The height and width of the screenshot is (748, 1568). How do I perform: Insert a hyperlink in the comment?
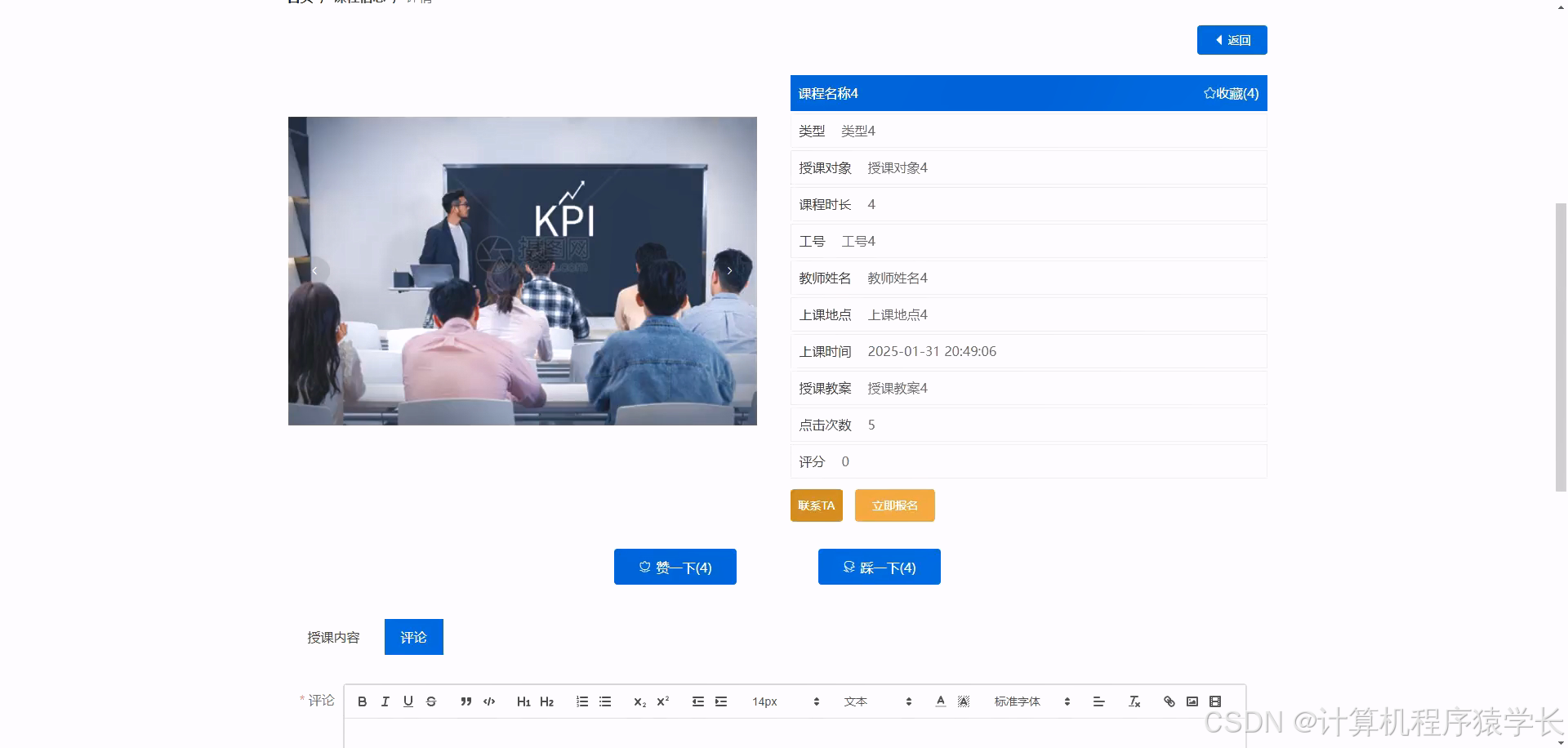[x=1169, y=701]
